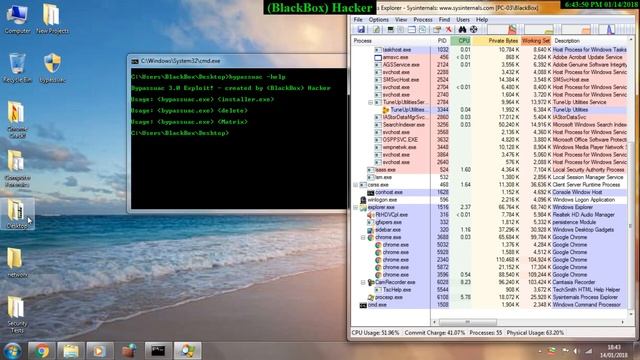The width and height of the screenshot is (640, 360).
Task: Open the Find menu
Action: (444, 20)
